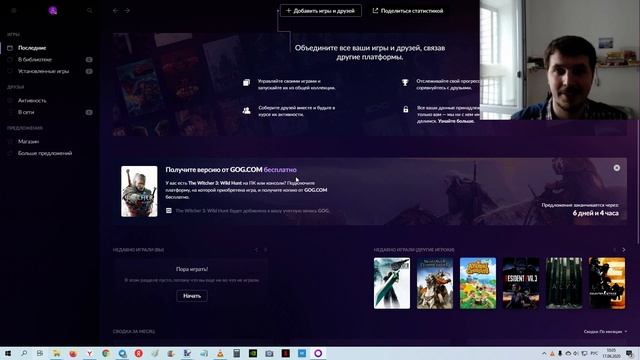Show hidden system tray icons

[x=544, y=353]
